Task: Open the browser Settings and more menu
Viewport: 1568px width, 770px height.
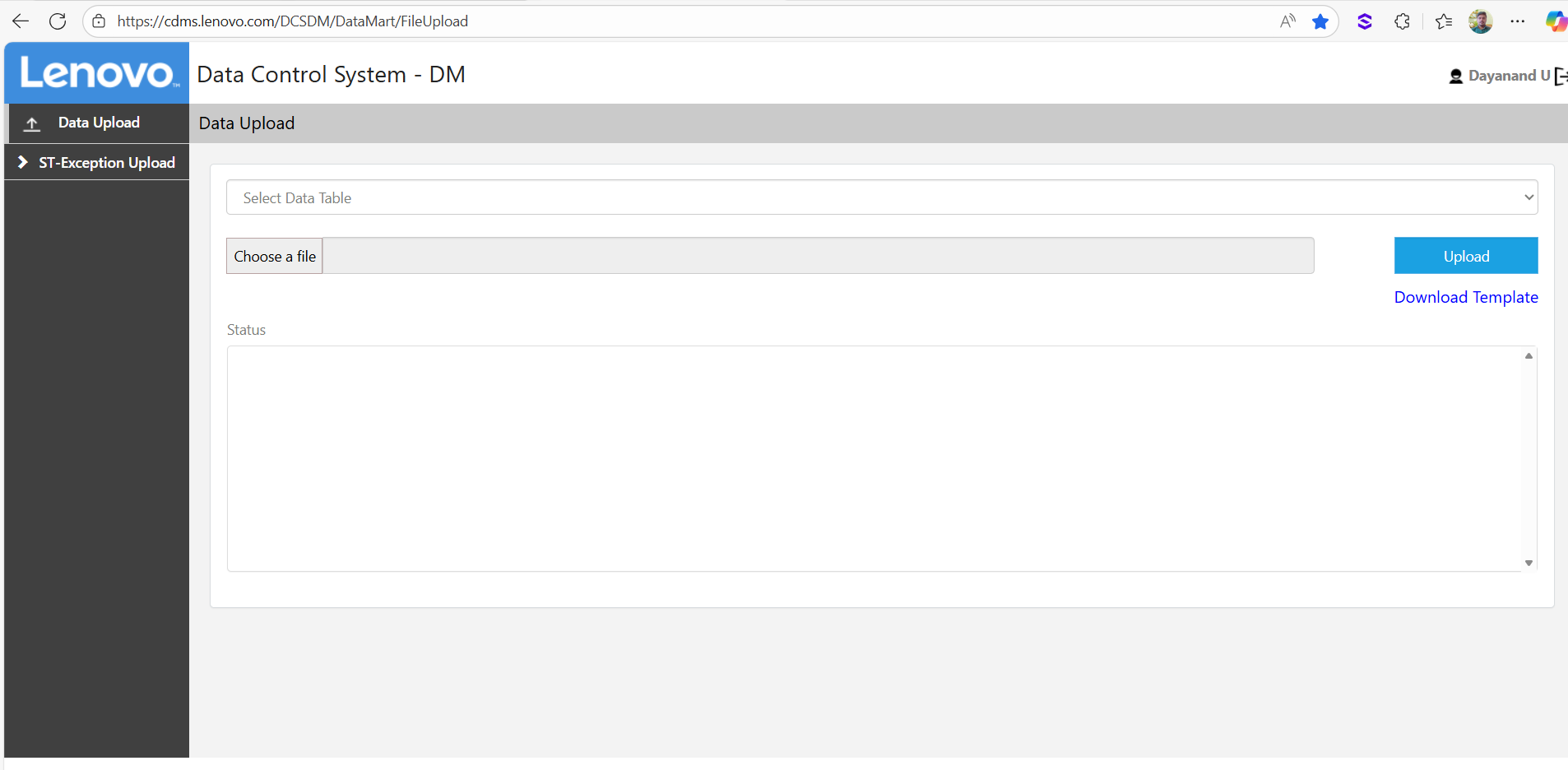Action: coord(1518,21)
